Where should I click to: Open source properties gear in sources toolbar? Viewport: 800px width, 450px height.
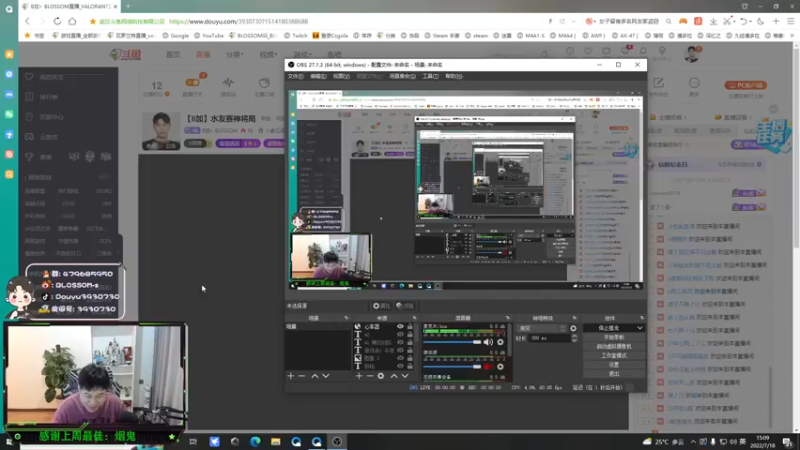[381, 376]
